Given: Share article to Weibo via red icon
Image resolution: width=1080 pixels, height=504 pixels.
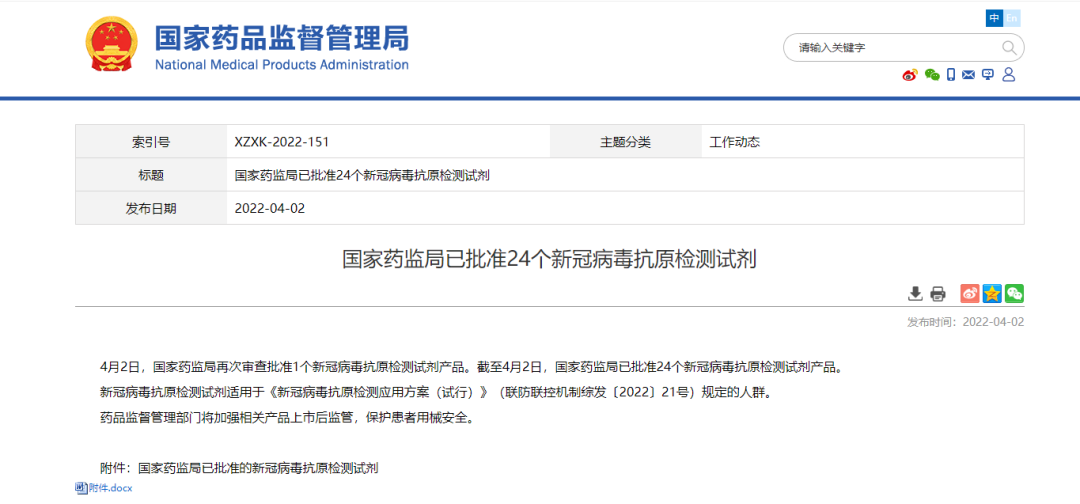Looking at the screenshot, I should point(970,293).
